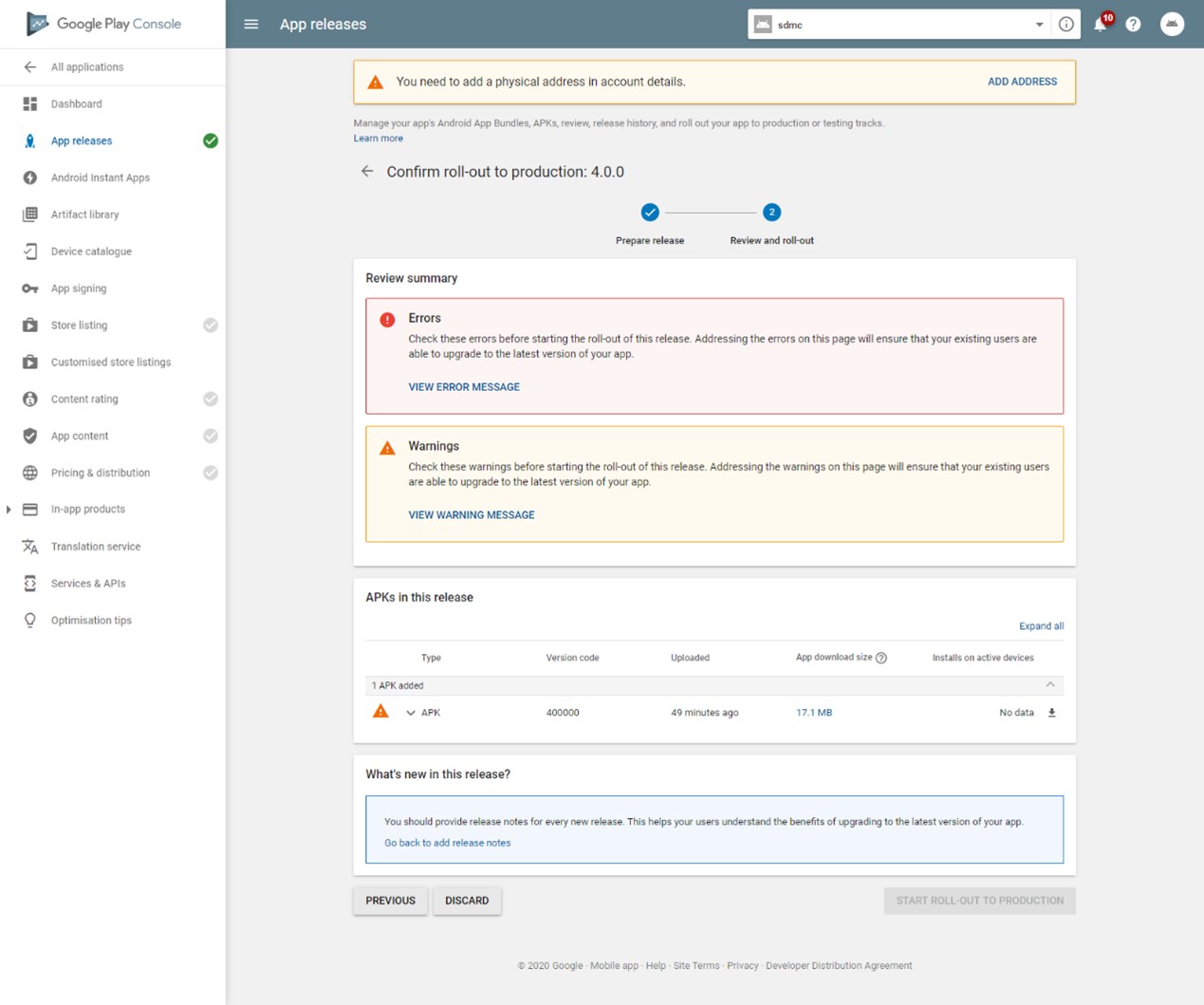Click the info icon beside app selector
Screen dimensions: 1204x1005
(x=1066, y=25)
